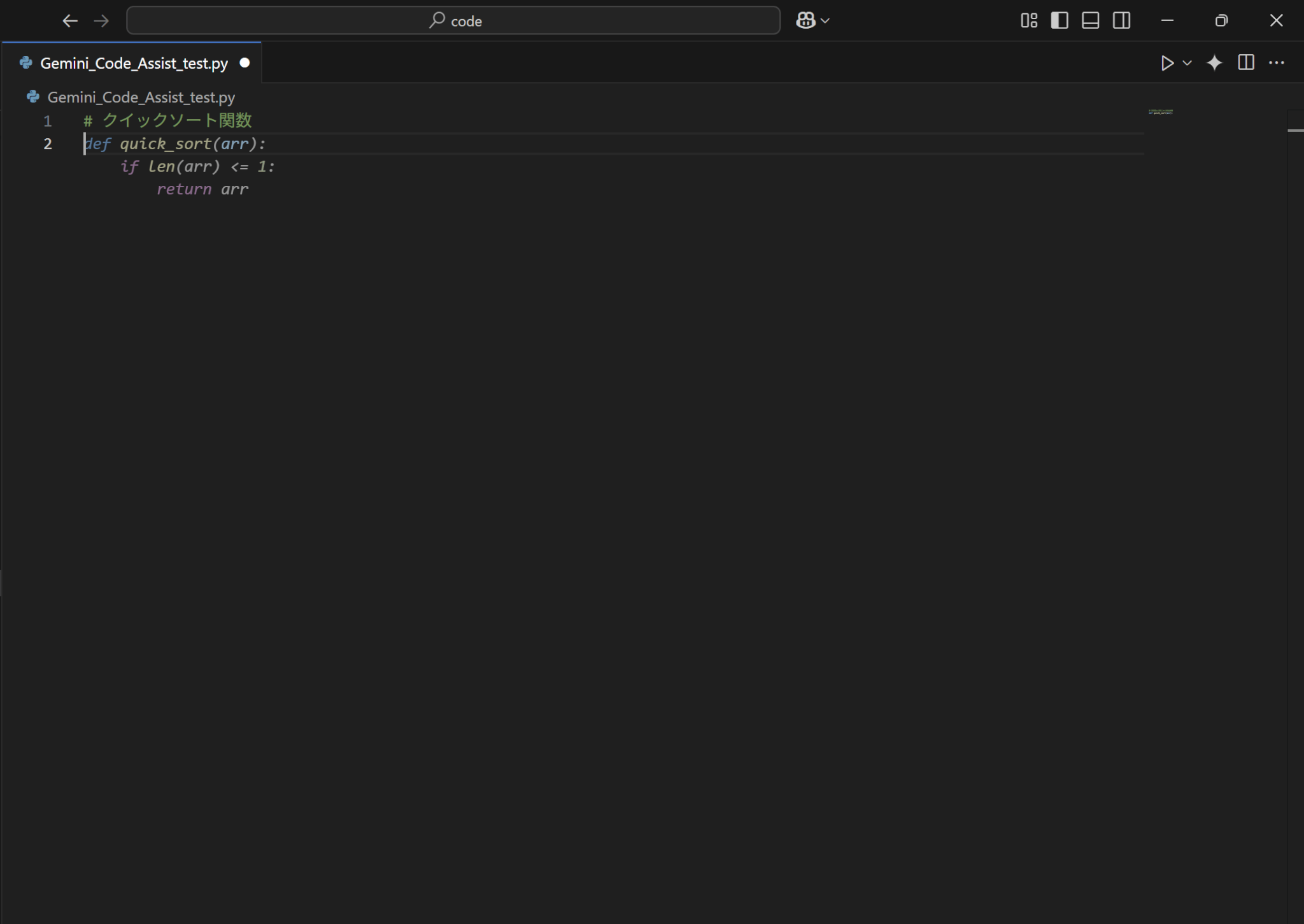Toggle the primary side bar
This screenshot has width=1304, height=924.
click(1059, 21)
